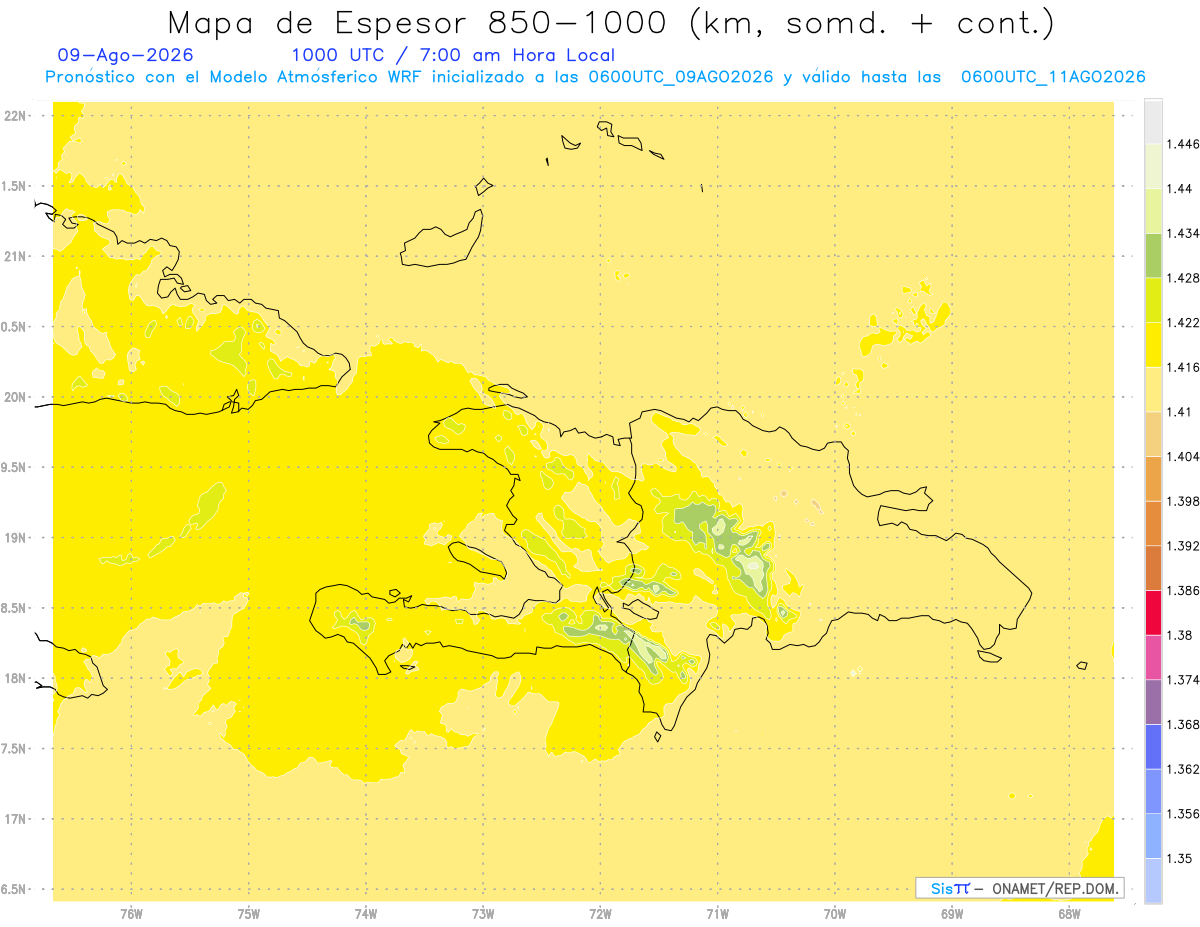Click the longitude label '70W'

pyautogui.click(x=834, y=913)
